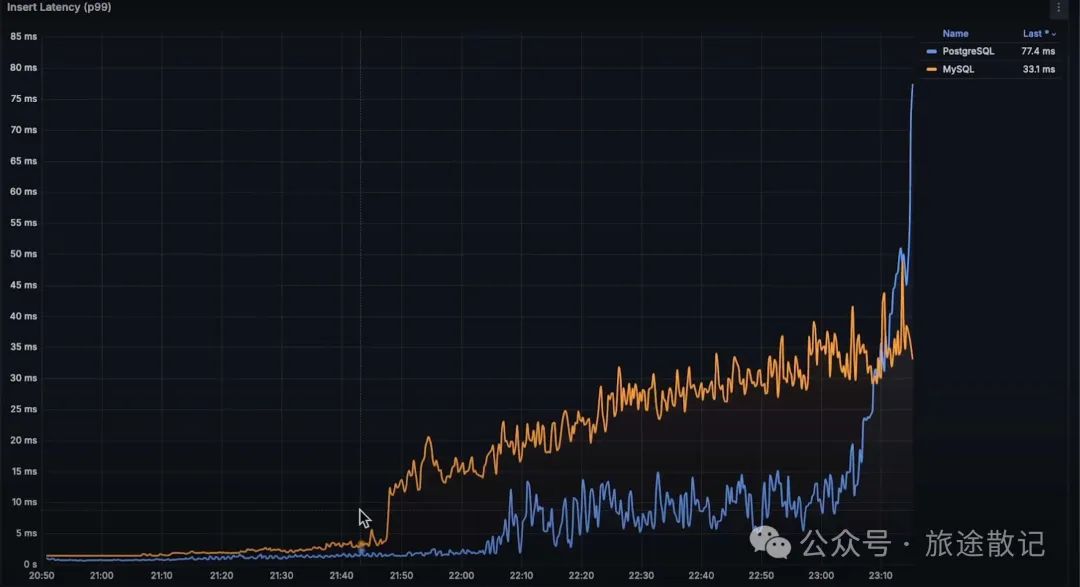The height and width of the screenshot is (587, 1080).
Task: Click the 55 ms y-axis label
Action: click(23, 223)
